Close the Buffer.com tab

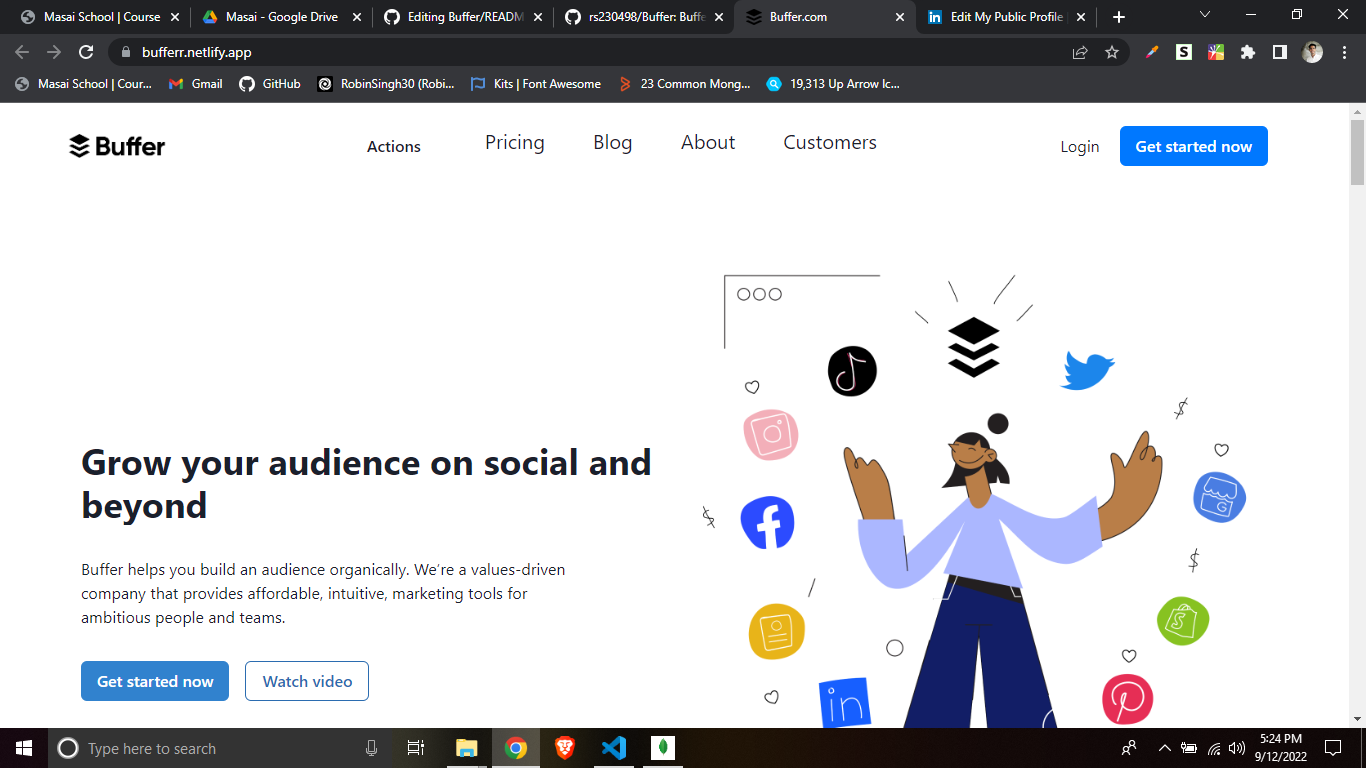(x=900, y=17)
